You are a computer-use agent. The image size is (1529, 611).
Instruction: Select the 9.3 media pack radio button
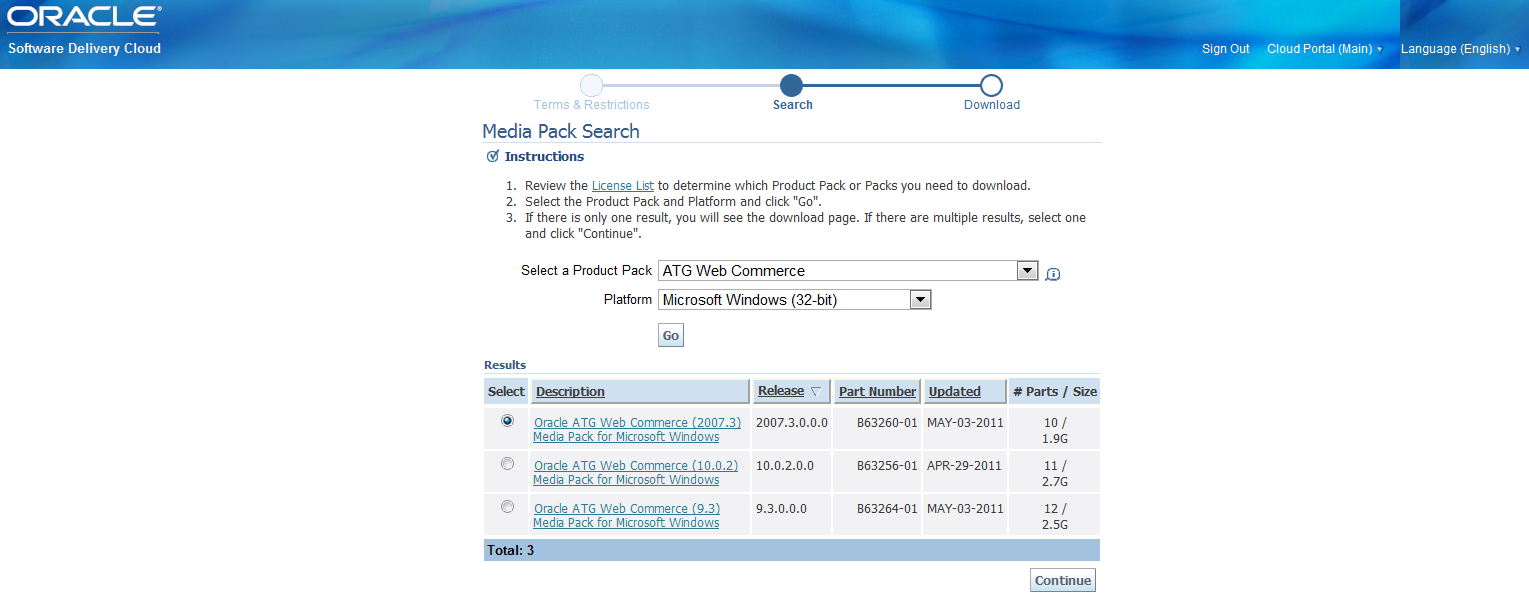point(508,507)
